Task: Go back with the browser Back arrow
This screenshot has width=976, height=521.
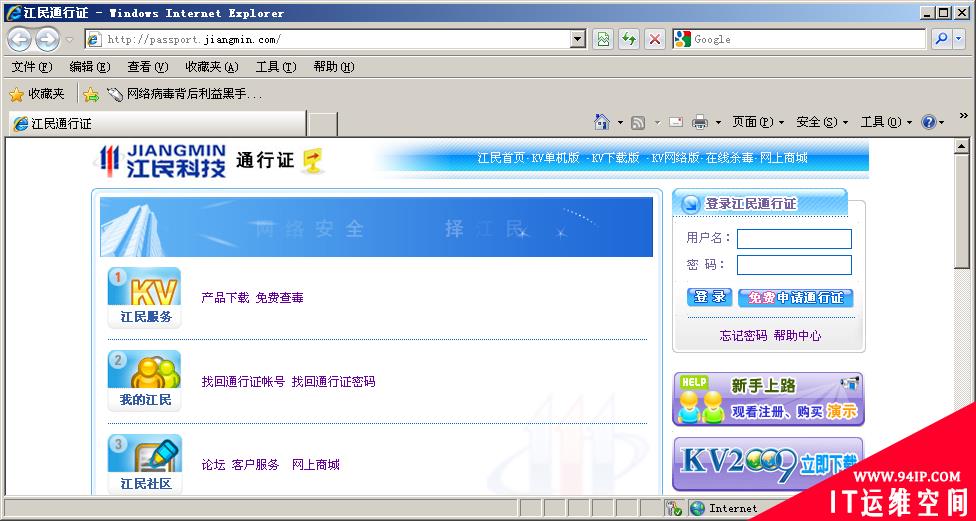Action: (19, 40)
